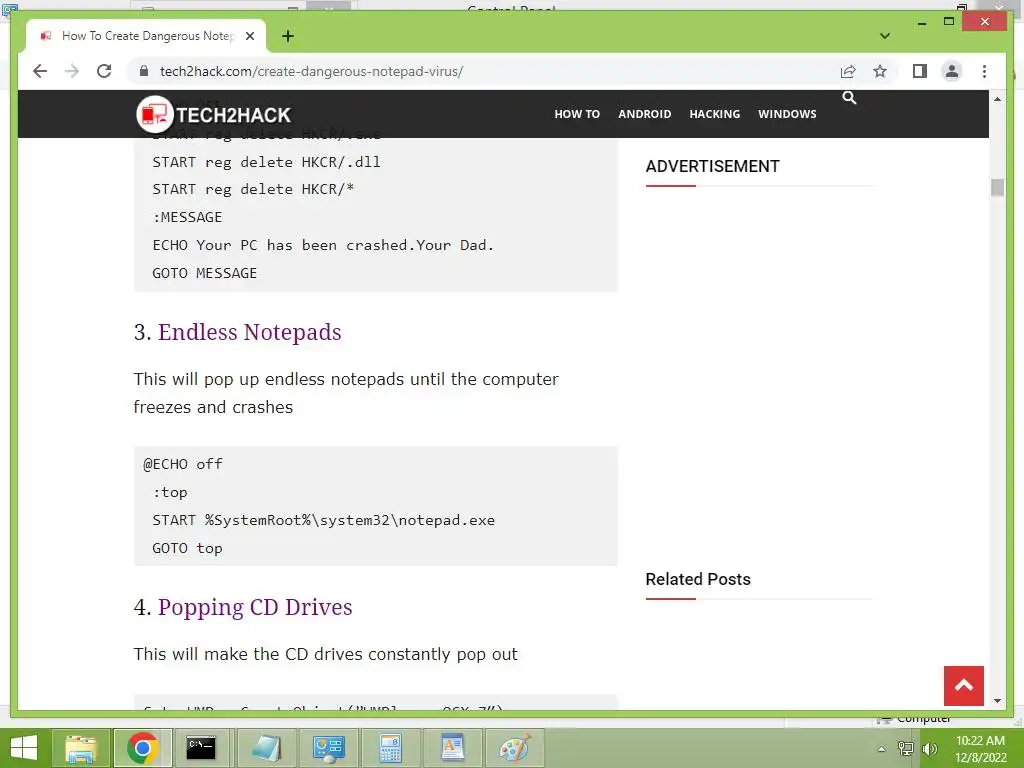
Task: Bookmark this tab with the star icon
Action: [x=880, y=71]
